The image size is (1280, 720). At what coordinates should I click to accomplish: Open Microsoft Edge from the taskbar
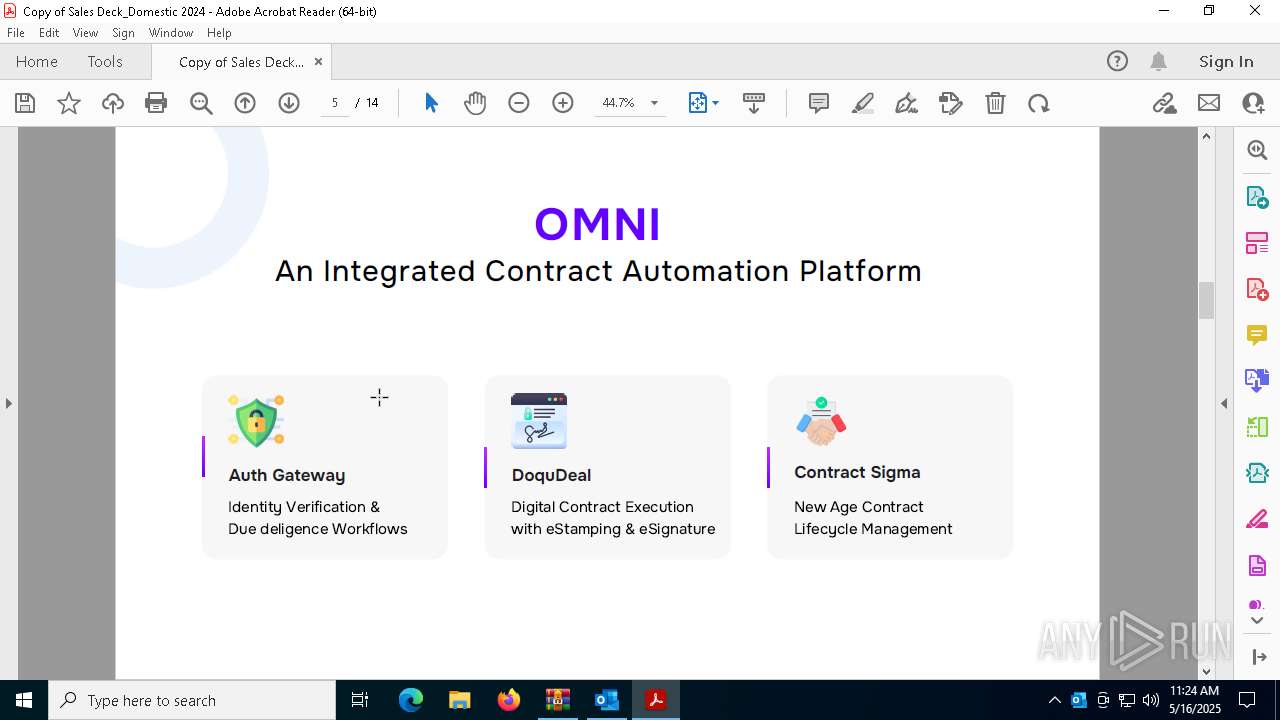(411, 700)
